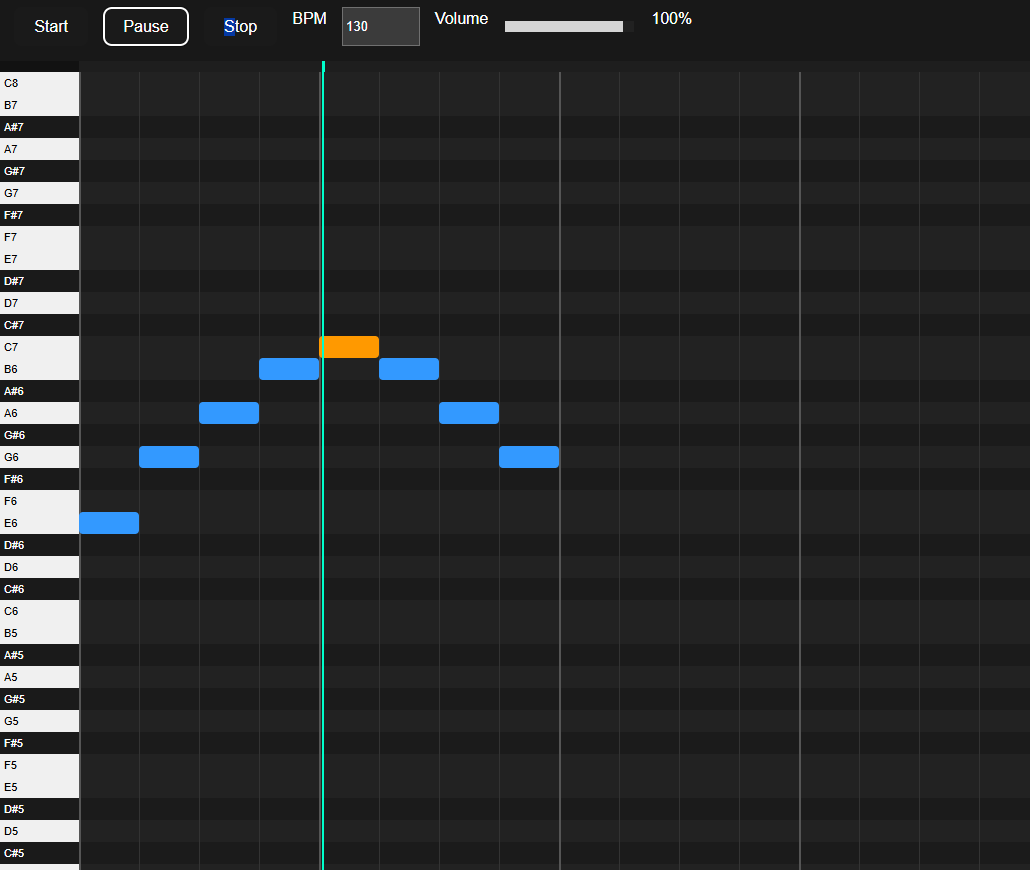Click the teal playhead marker
Screen dimensions: 1030x870
323,66
